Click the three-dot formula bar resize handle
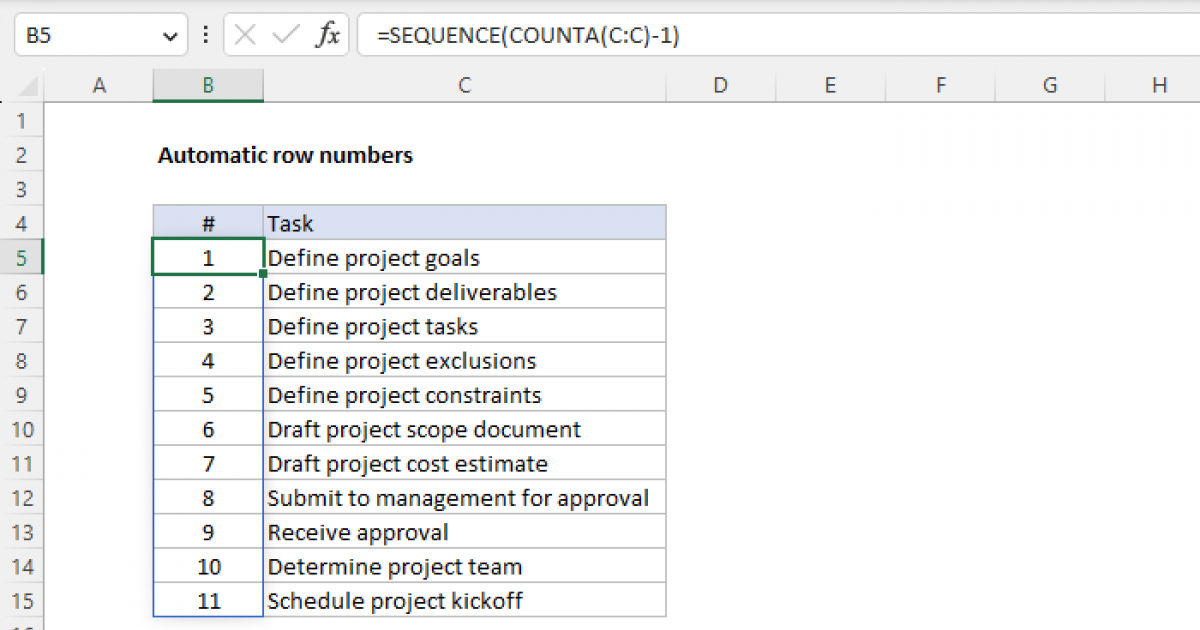The image size is (1200, 630). 206,36
